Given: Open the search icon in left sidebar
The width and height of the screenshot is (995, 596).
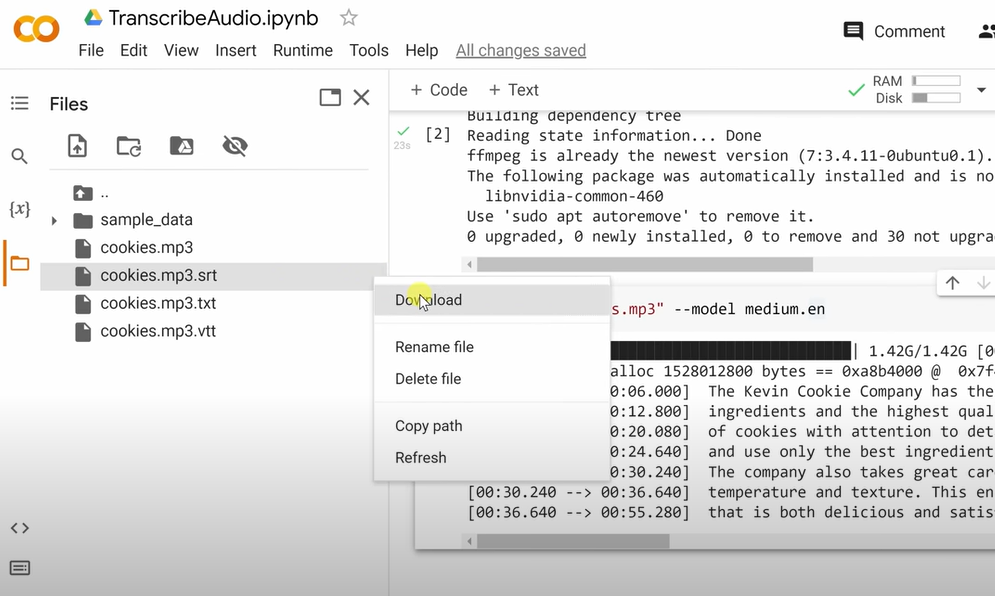Looking at the screenshot, I should (19, 156).
